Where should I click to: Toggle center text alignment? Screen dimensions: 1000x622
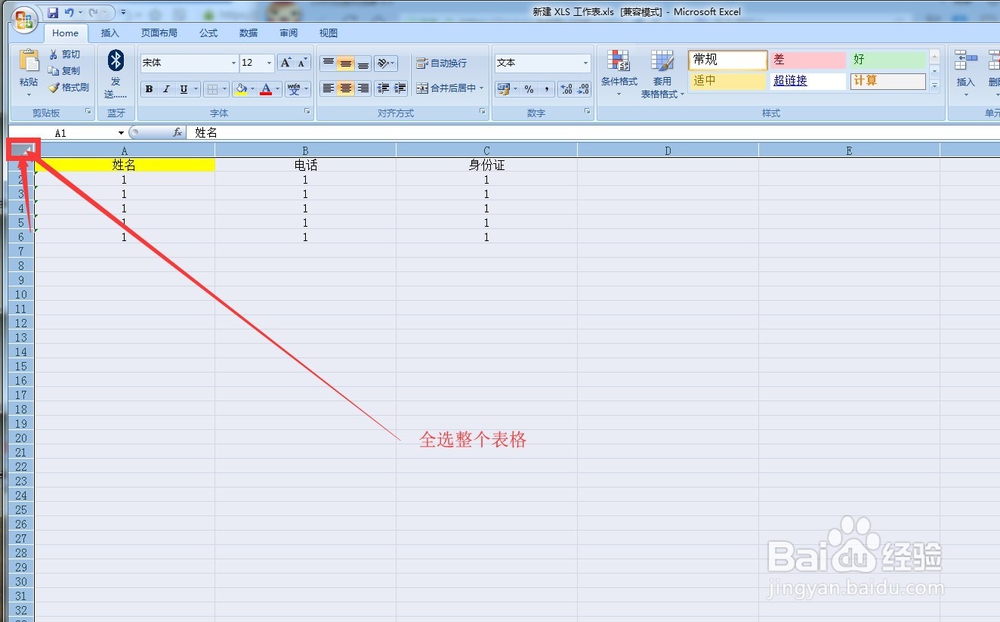tap(345, 88)
